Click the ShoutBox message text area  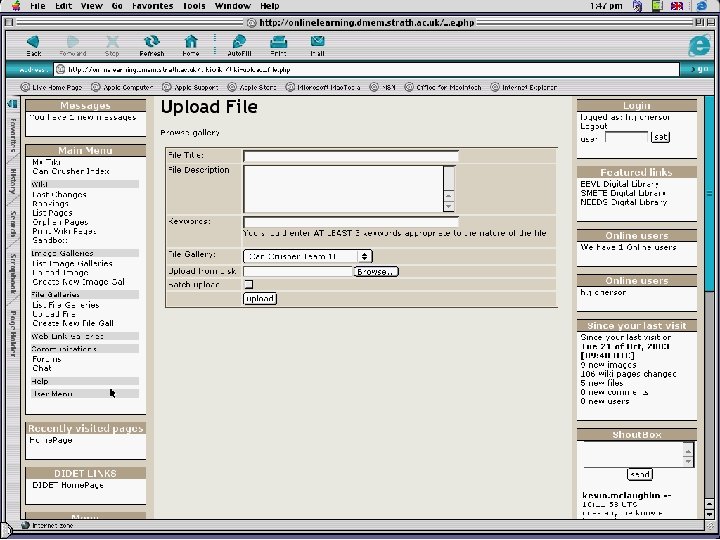coord(633,454)
